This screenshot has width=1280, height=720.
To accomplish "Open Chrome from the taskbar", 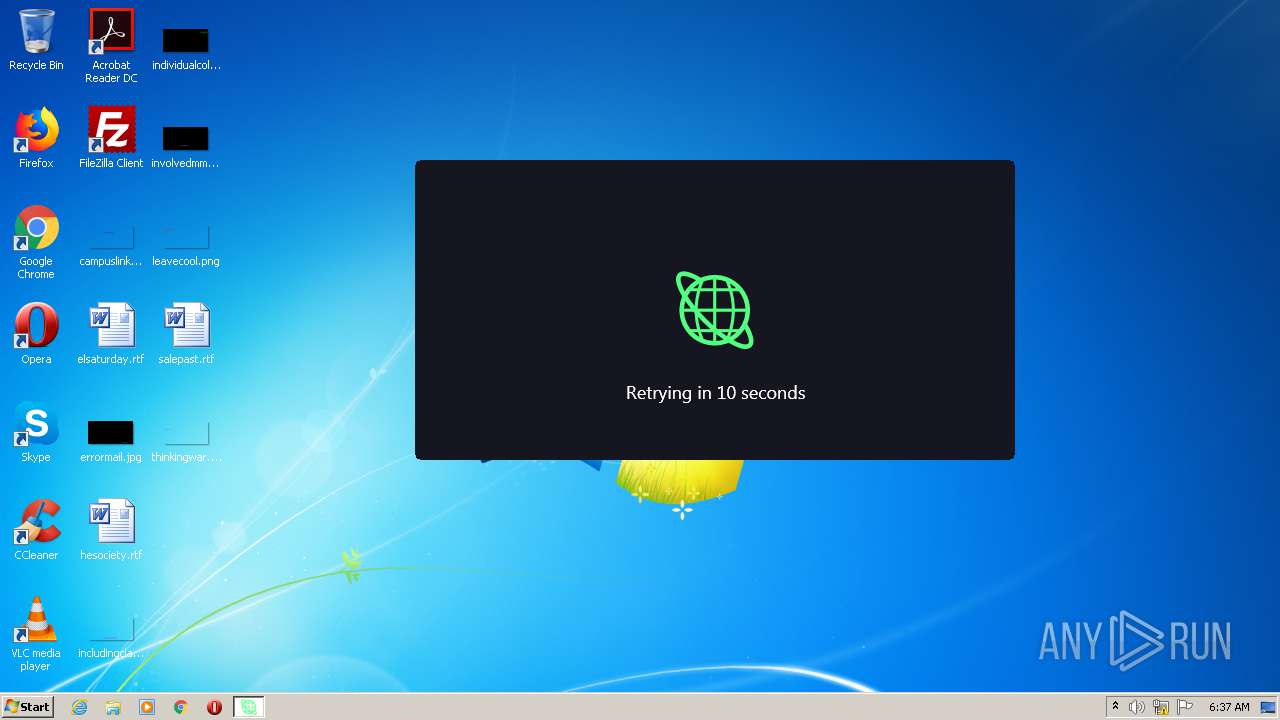I will coord(181,707).
